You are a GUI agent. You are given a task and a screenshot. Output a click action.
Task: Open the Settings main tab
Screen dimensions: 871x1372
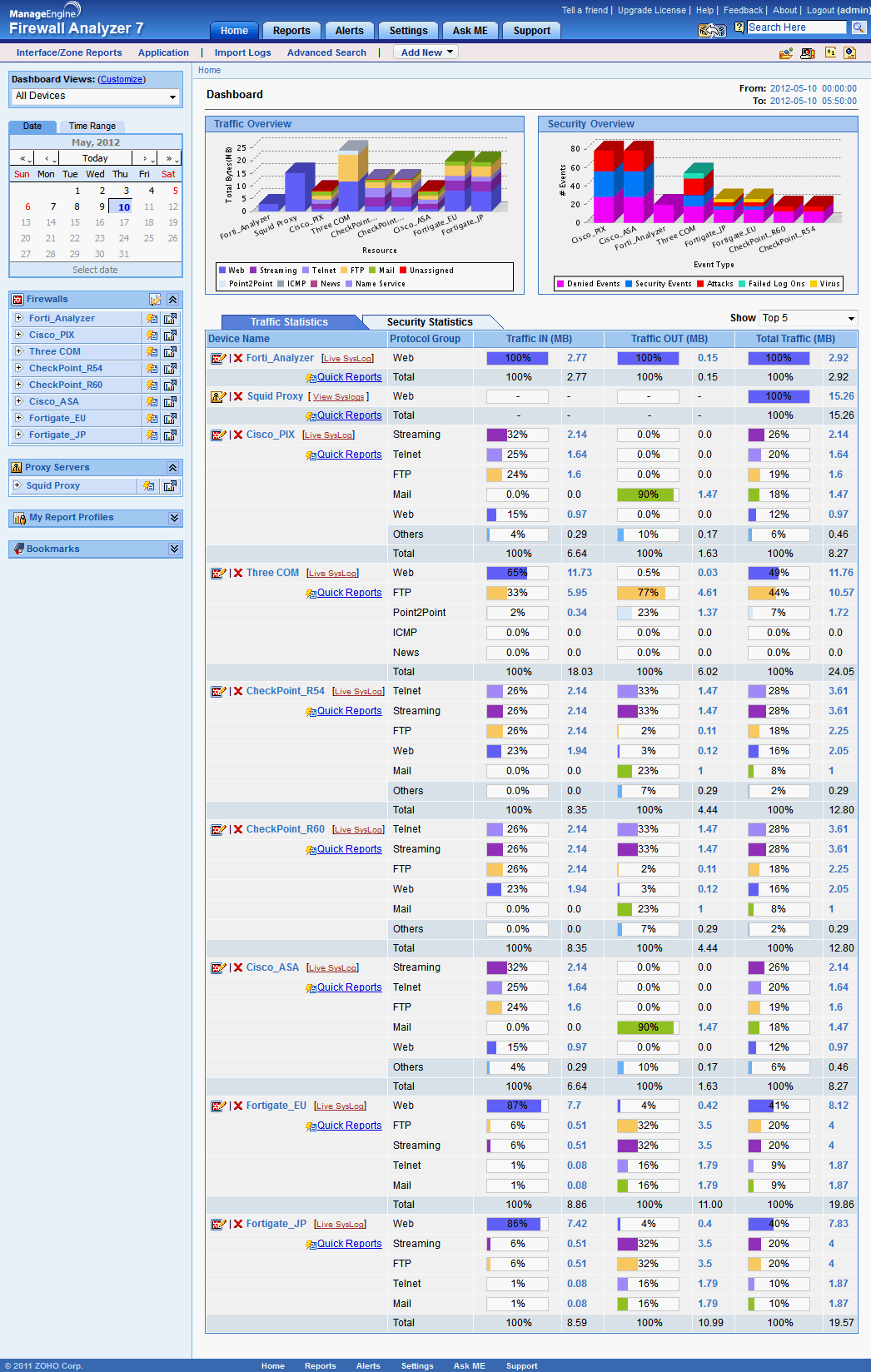(409, 31)
